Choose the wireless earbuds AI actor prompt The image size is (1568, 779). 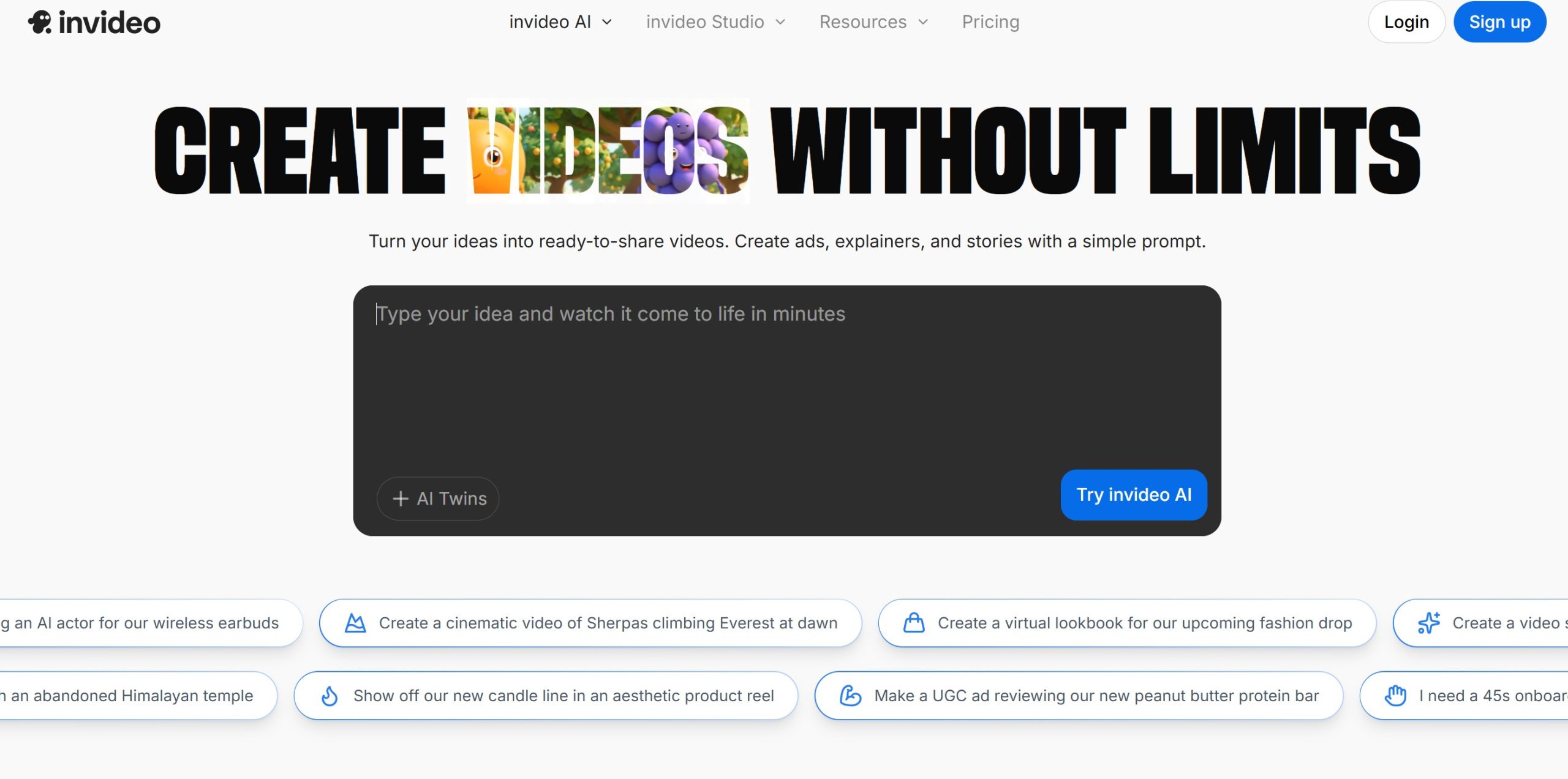(x=146, y=623)
